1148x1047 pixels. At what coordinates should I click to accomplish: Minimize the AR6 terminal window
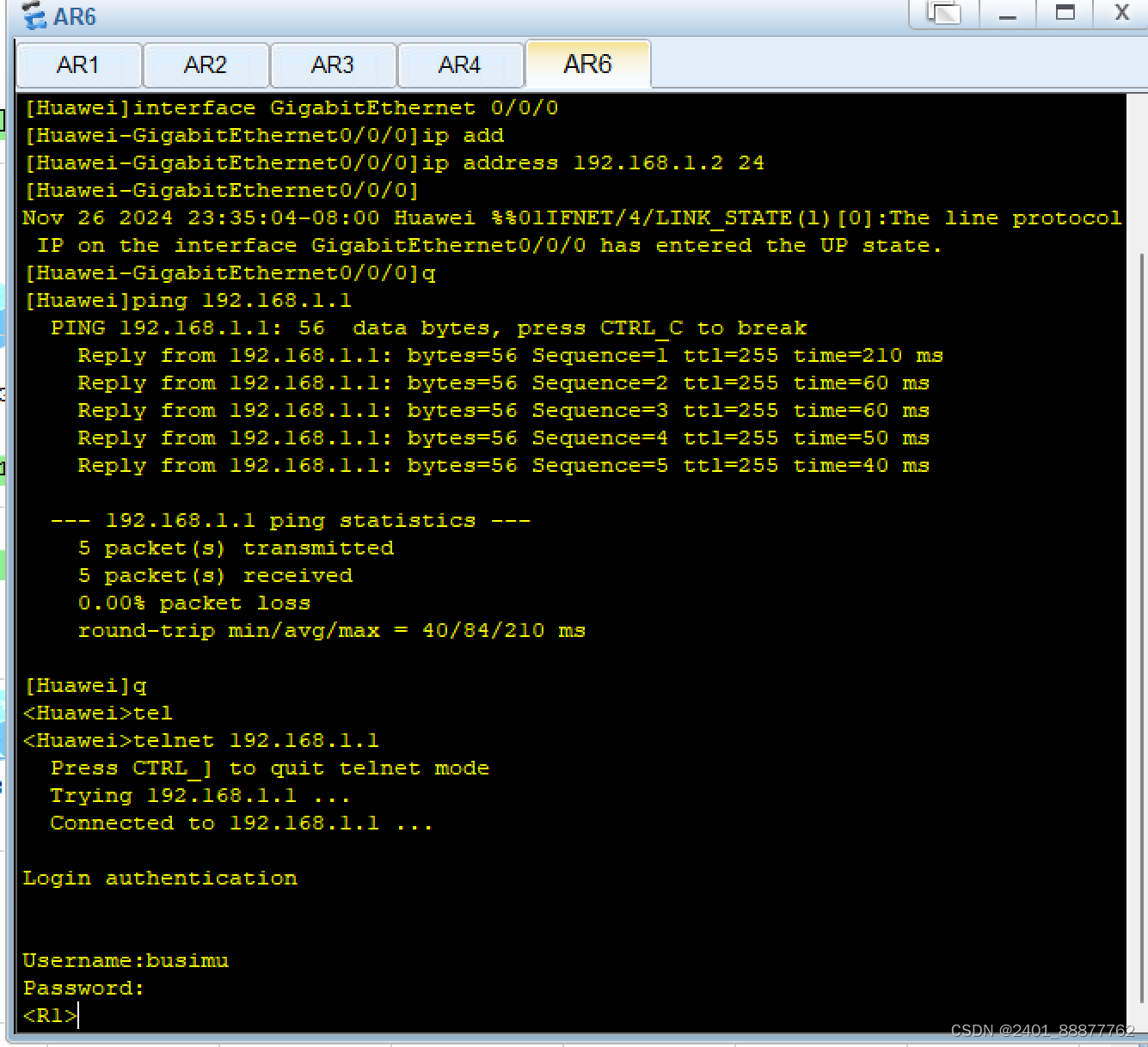(x=1008, y=14)
